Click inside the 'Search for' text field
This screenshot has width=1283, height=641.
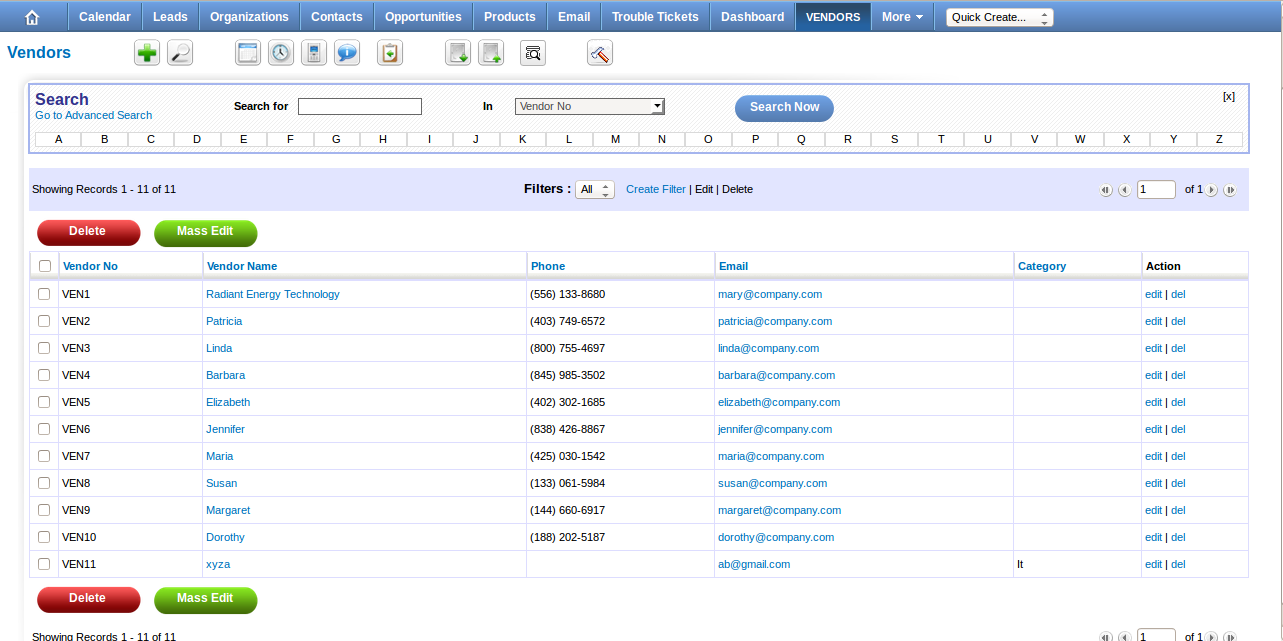pos(360,106)
